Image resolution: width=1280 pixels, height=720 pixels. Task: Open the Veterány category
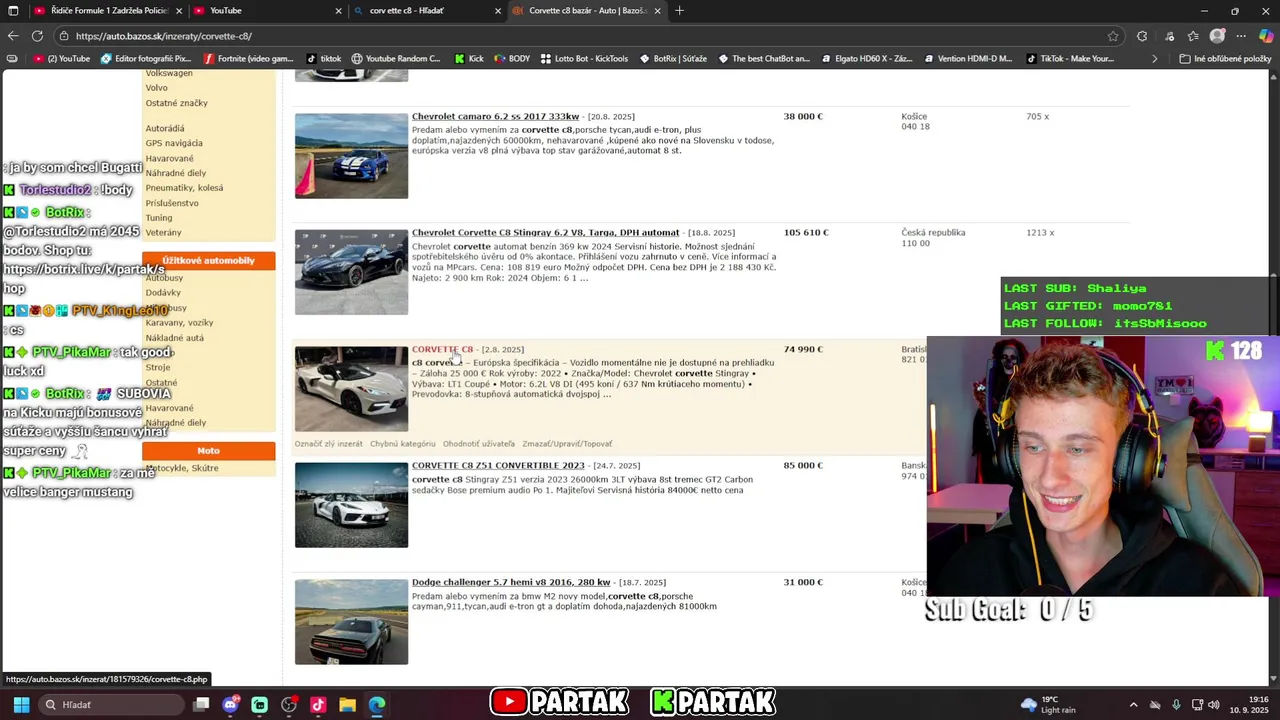pos(164,233)
